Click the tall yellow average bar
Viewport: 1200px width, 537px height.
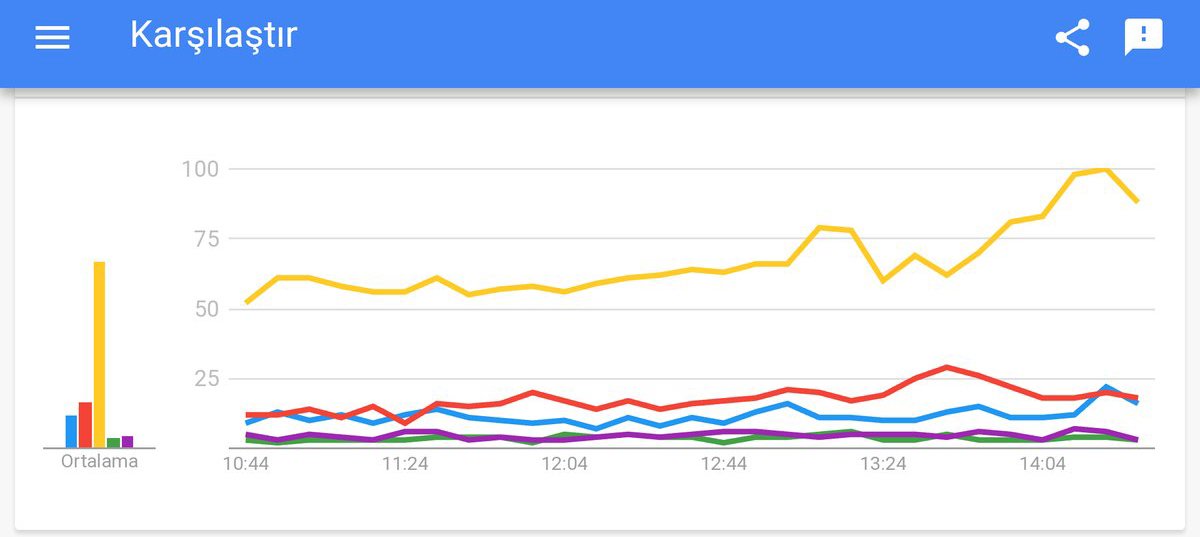99,354
